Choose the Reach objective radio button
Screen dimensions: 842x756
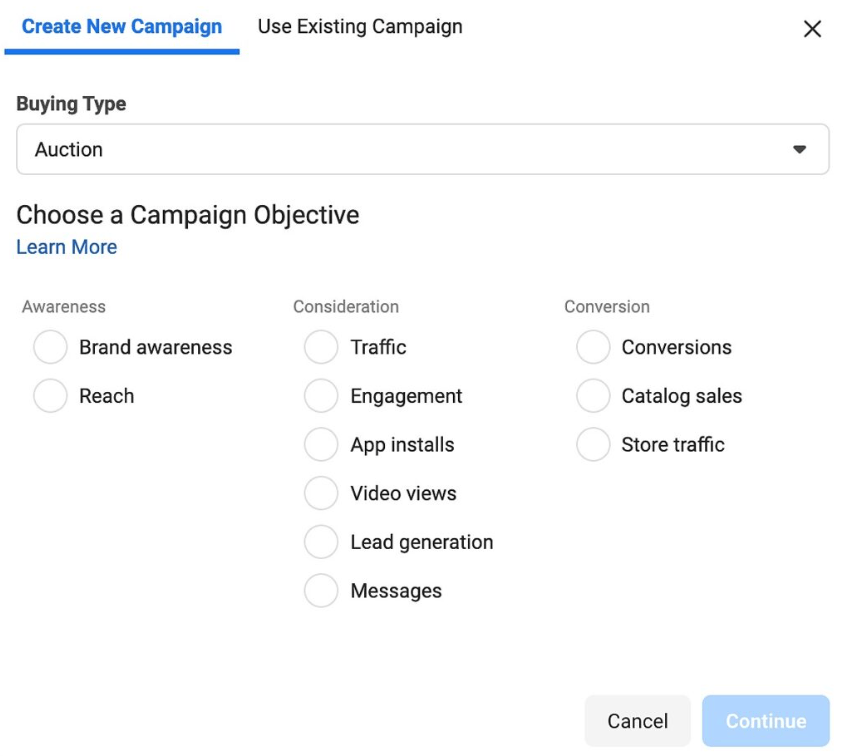pyautogui.click(x=50, y=396)
